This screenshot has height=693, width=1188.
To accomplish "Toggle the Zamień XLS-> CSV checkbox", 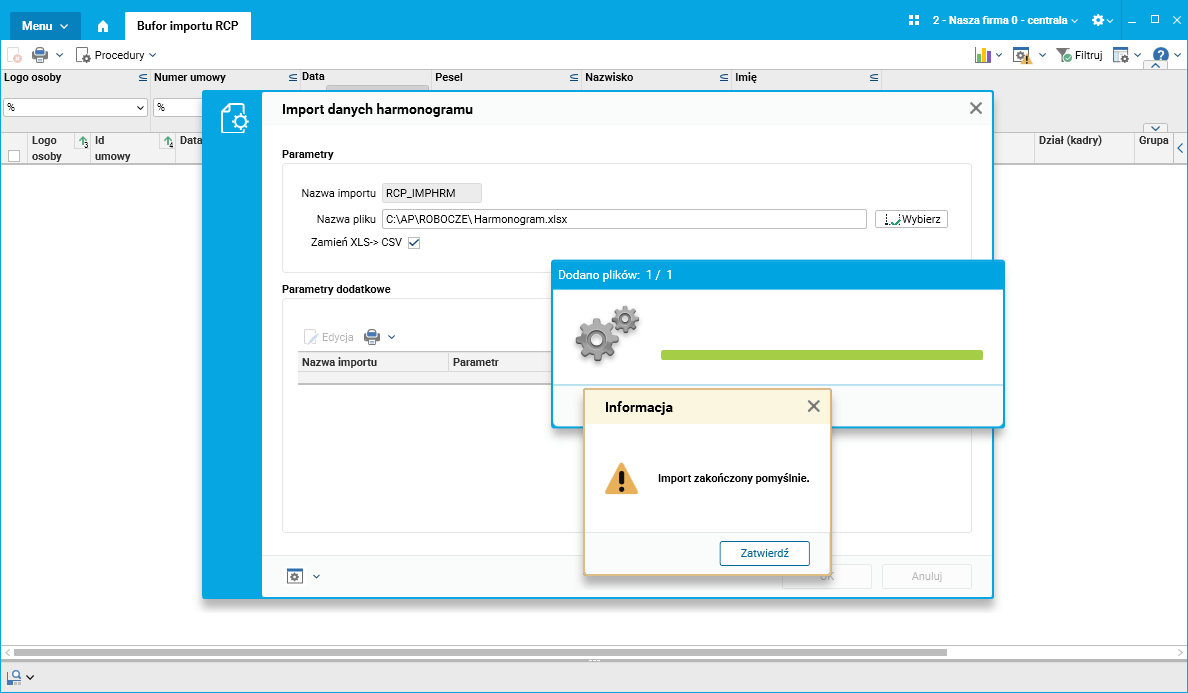I will tap(414, 243).
